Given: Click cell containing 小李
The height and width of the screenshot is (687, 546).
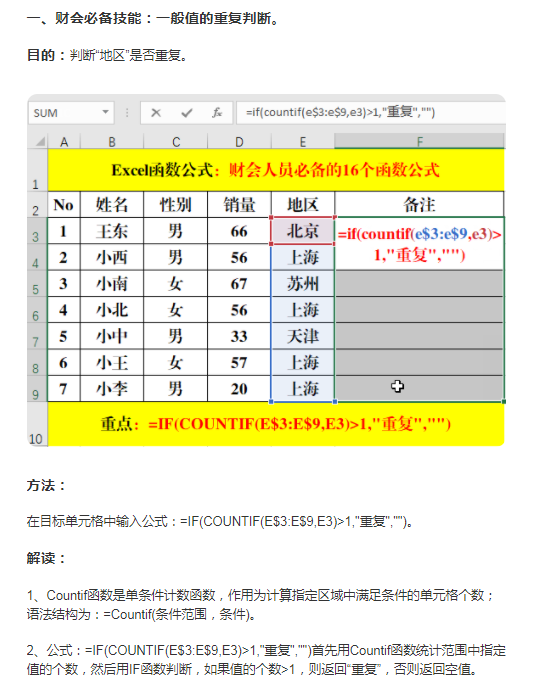Looking at the screenshot, I should coord(112,389).
